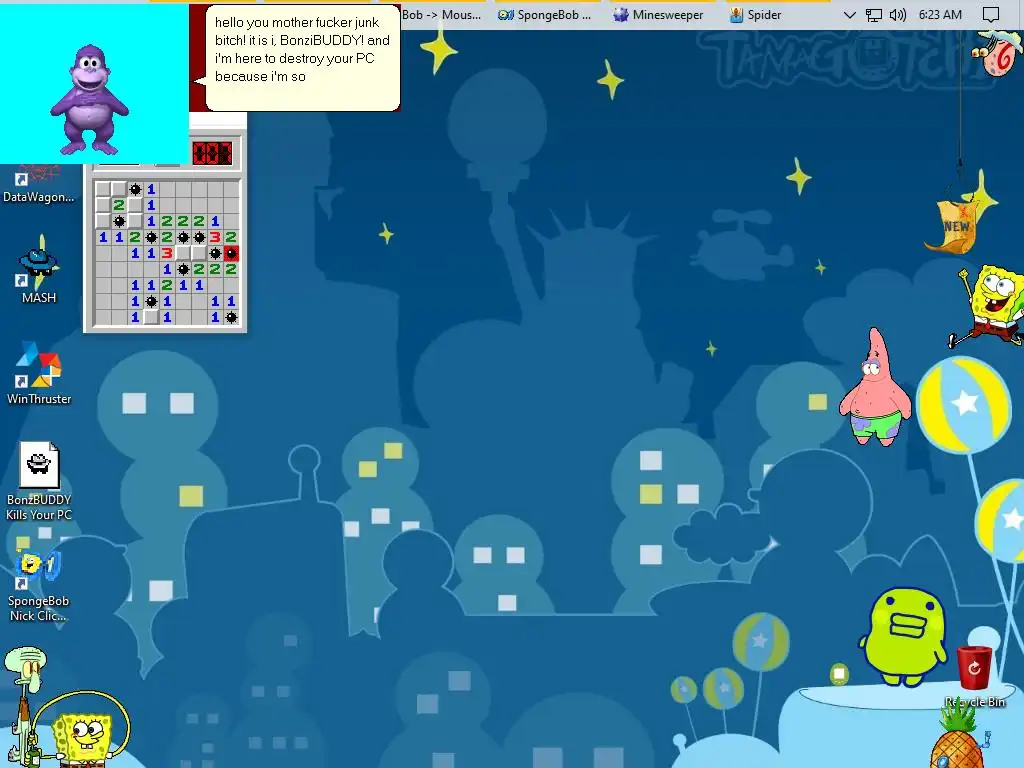Click the Patrick Star desktop character
Screen dimensions: 1024x768
876,387
